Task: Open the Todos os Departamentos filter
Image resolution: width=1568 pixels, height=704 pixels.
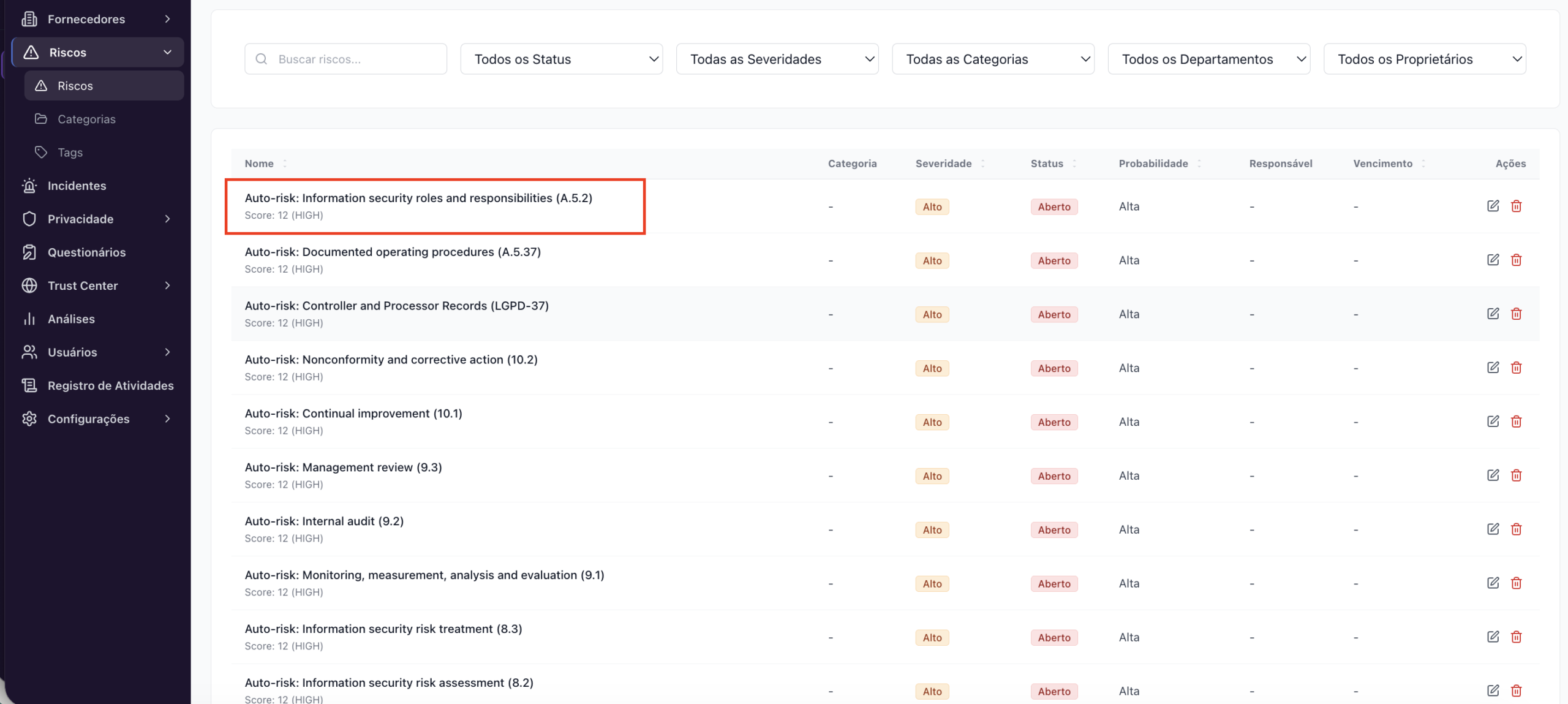Action: pos(1209,59)
